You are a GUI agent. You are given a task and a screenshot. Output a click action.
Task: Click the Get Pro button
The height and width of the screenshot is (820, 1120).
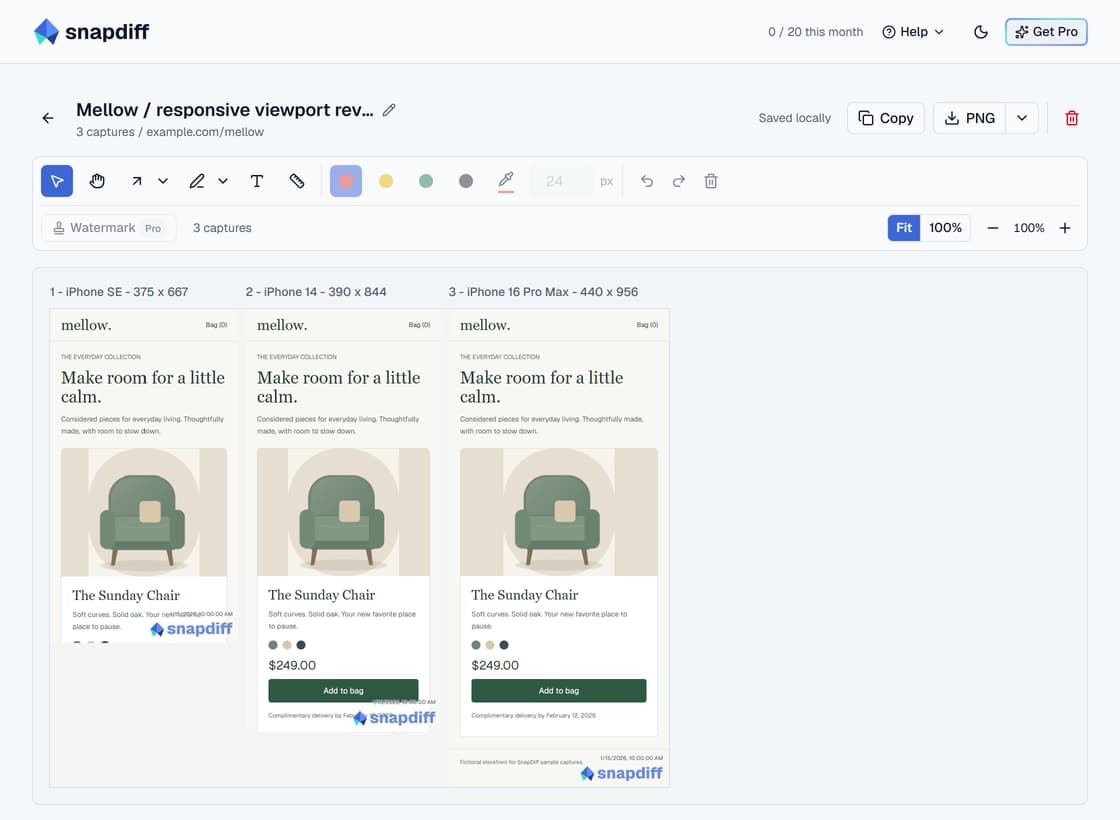(1046, 32)
